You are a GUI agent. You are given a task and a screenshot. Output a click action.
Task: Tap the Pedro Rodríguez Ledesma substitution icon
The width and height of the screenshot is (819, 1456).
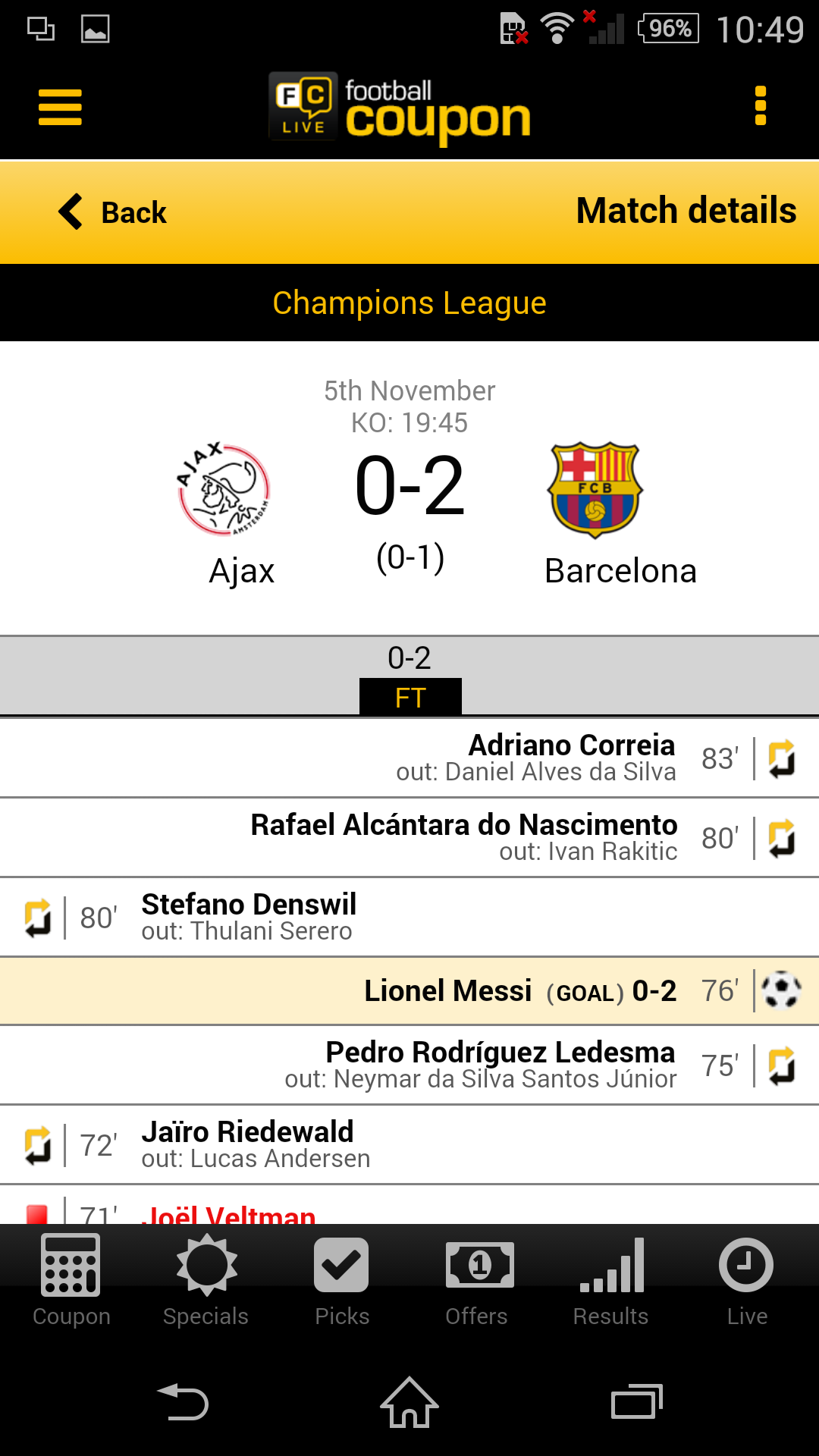click(782, 1065)
